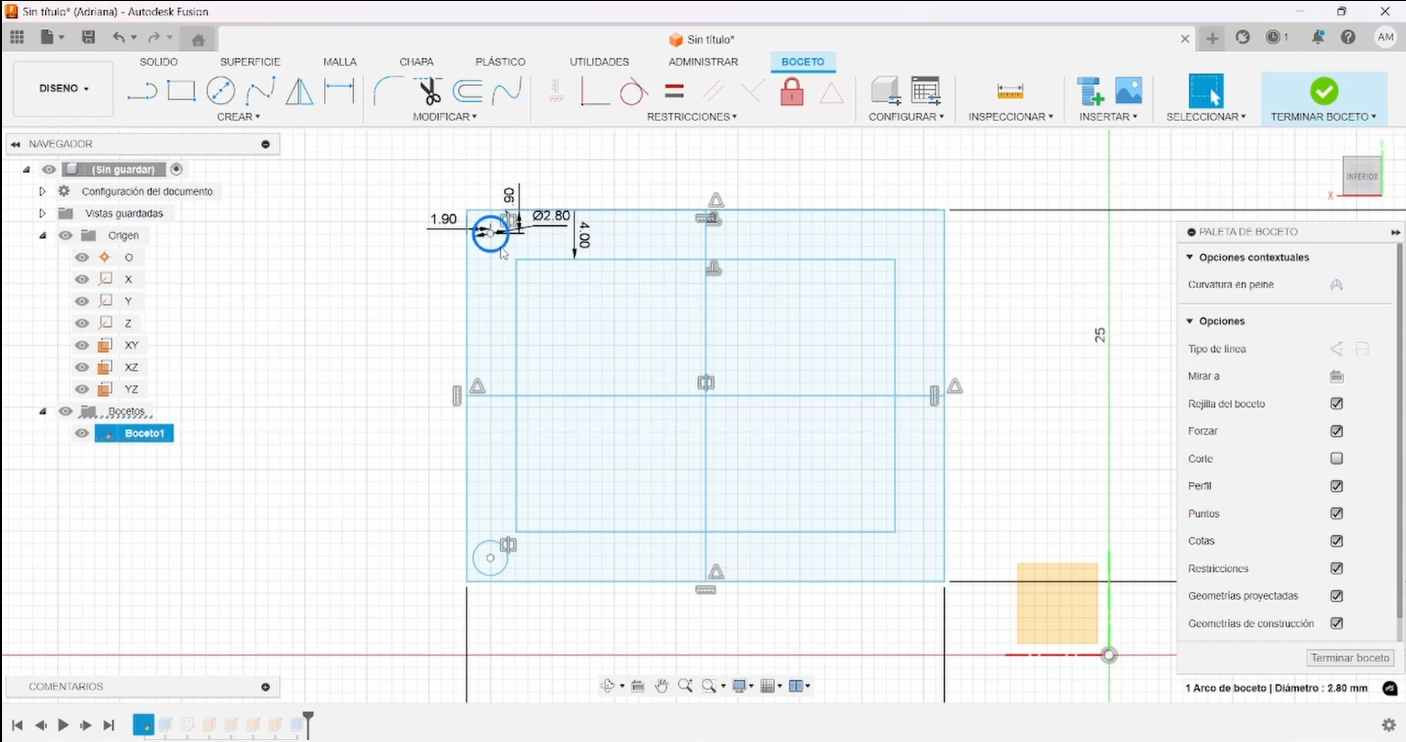Click the Window Select tool icon
This screenshot has width=1406, height=742.
point(1205,91)
